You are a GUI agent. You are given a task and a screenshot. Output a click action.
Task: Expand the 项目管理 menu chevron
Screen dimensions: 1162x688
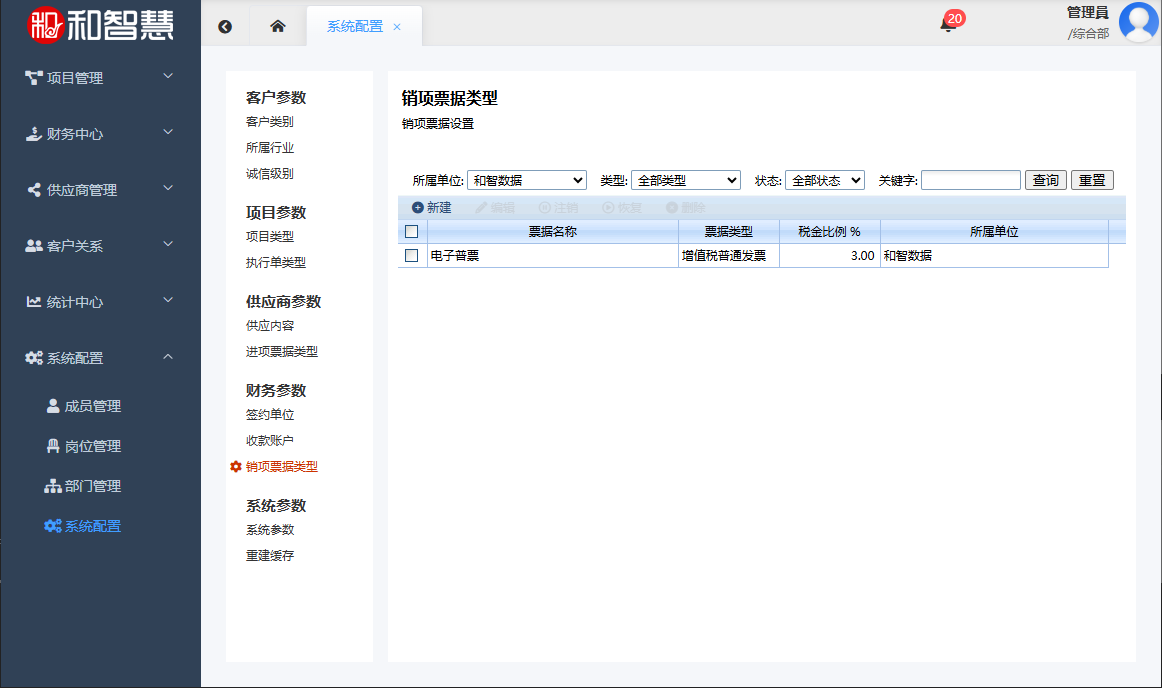click(168, 76)
